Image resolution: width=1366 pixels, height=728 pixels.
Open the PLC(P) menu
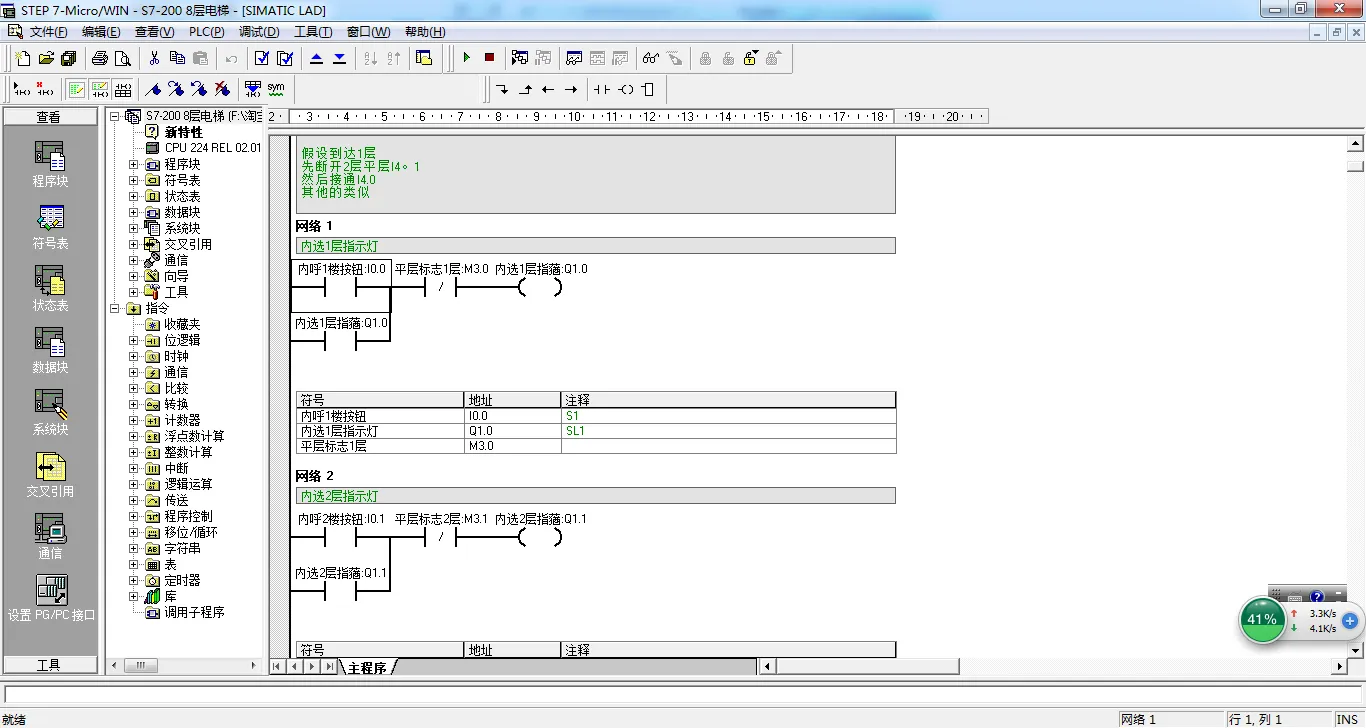point(206,32)
